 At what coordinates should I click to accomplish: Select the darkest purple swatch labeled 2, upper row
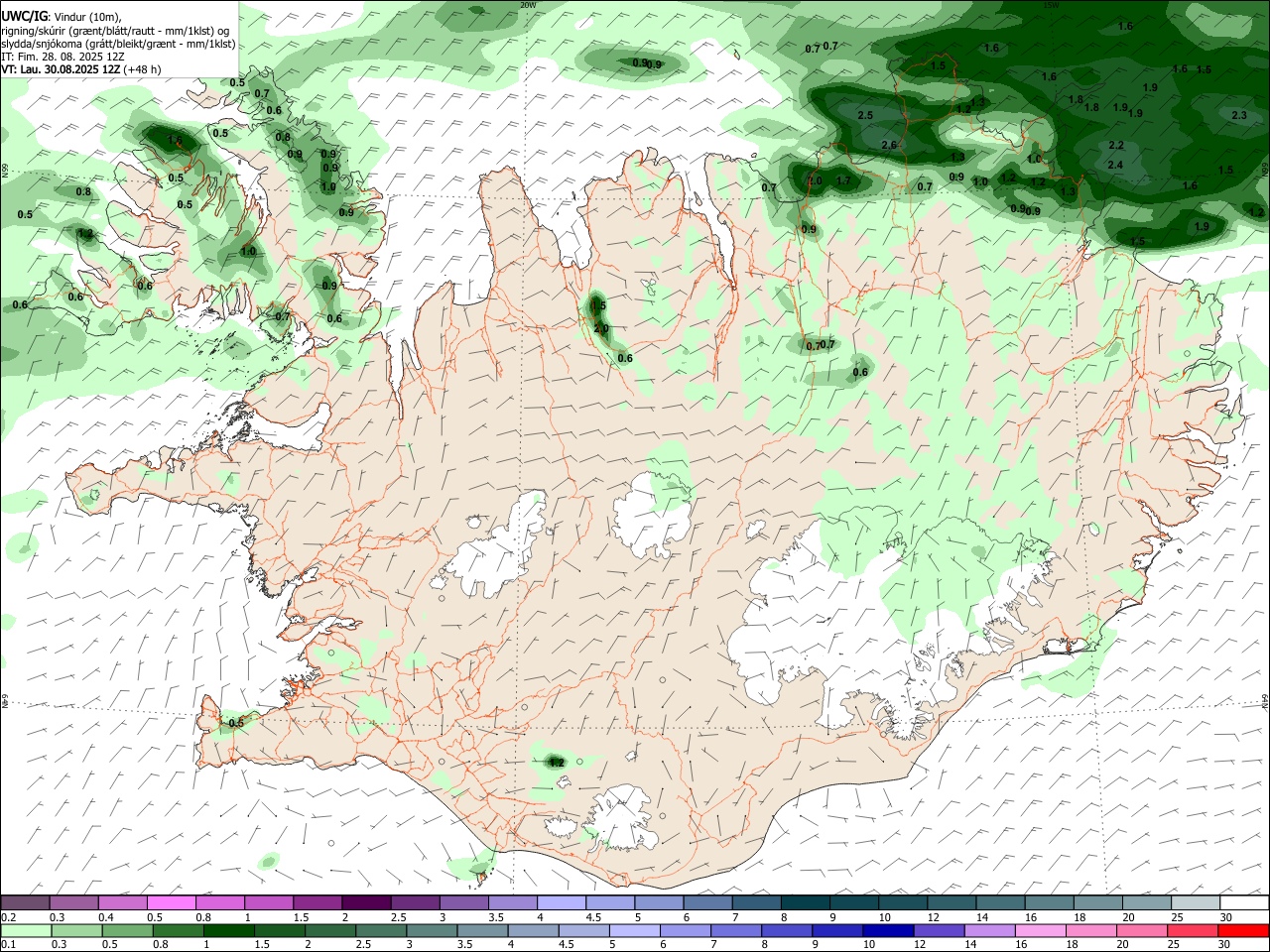[365, 902]
